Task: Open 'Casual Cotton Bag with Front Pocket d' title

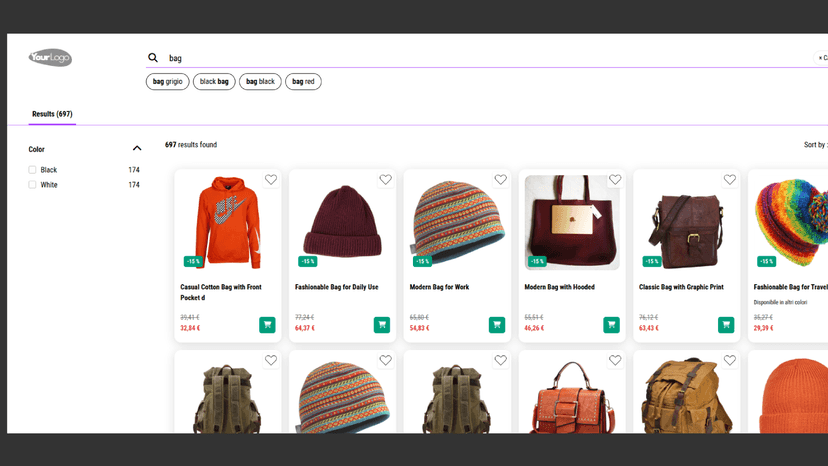Action: [x=221, y=292]
